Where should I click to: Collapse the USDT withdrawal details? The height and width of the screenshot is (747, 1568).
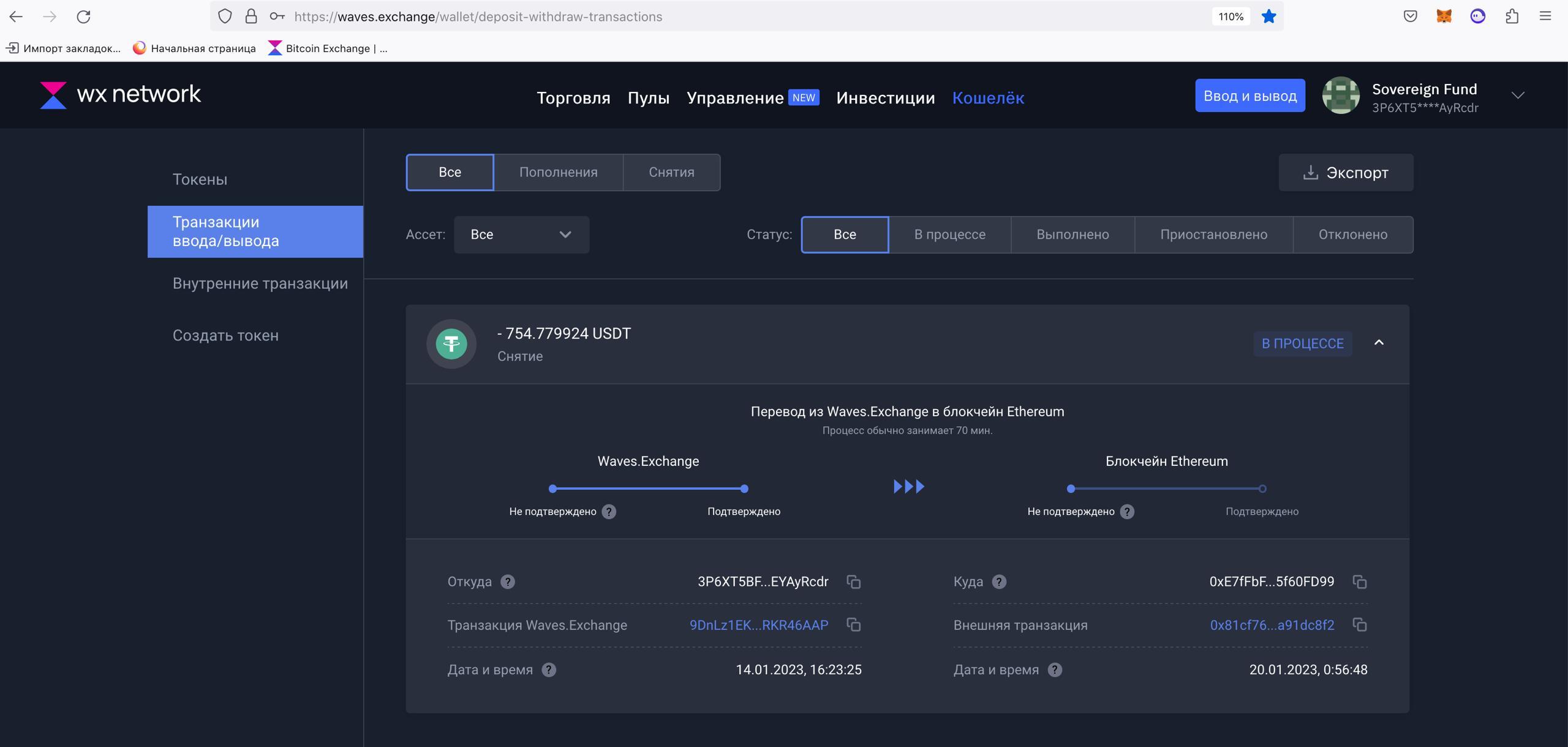coord(1378,343)
